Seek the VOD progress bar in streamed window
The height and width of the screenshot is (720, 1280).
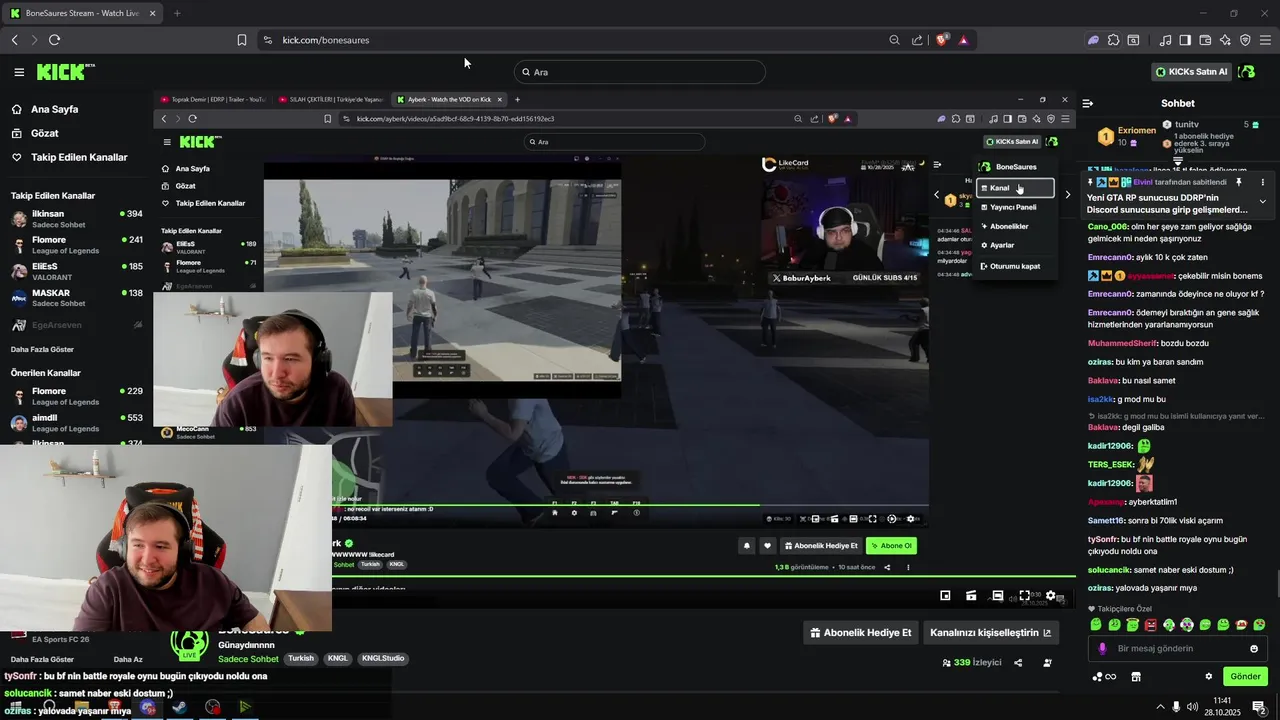click(x=630, y=506)
